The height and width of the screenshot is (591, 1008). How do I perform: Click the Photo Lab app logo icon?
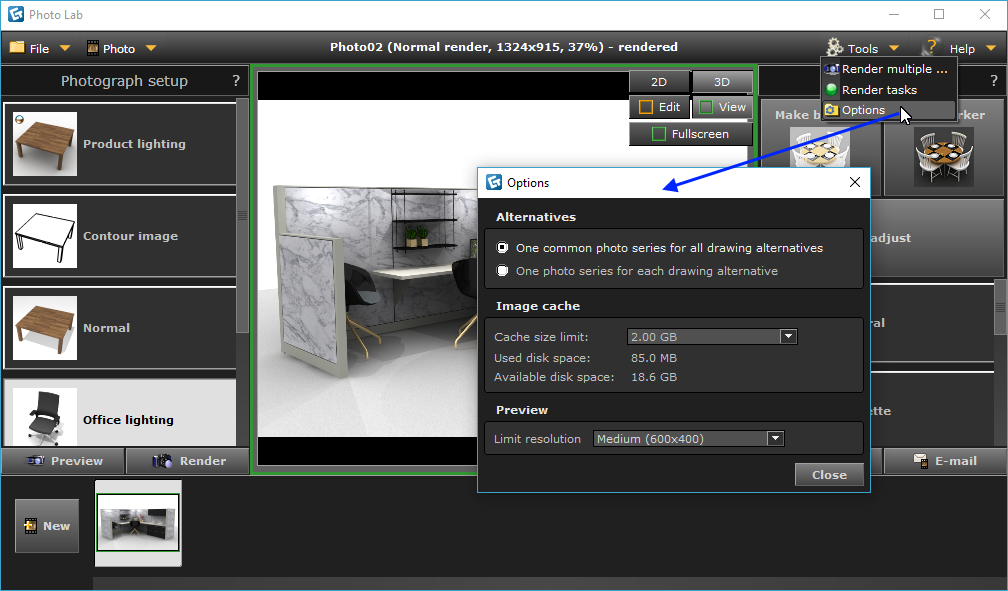point(16,14)
